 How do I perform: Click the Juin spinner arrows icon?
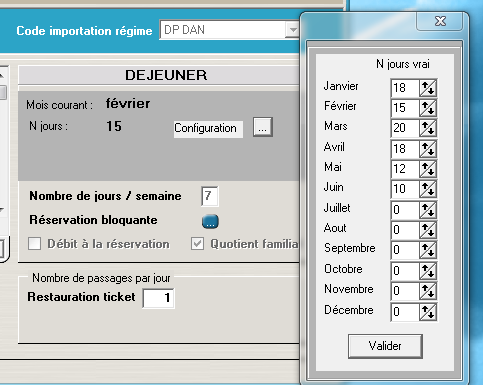428,189
